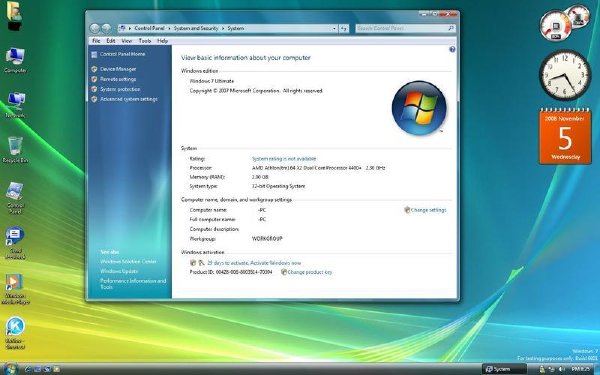The image size is (600, 375).
Task: Click the shield icon beside Device Manager
Action: point(94,69)
